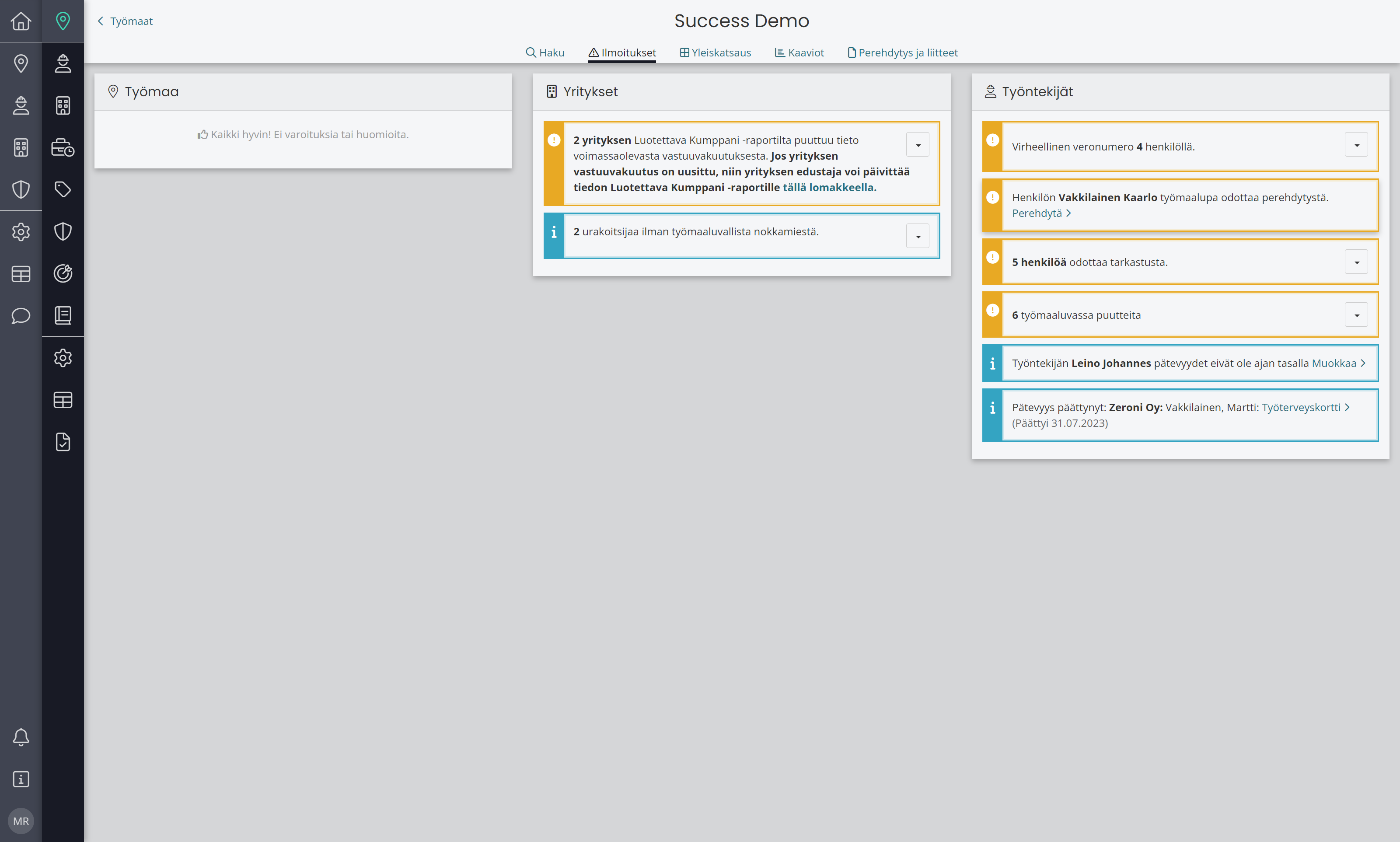Click Muokkaa for Leino Johannes

pyautogui.click(x=1338, y=363)
